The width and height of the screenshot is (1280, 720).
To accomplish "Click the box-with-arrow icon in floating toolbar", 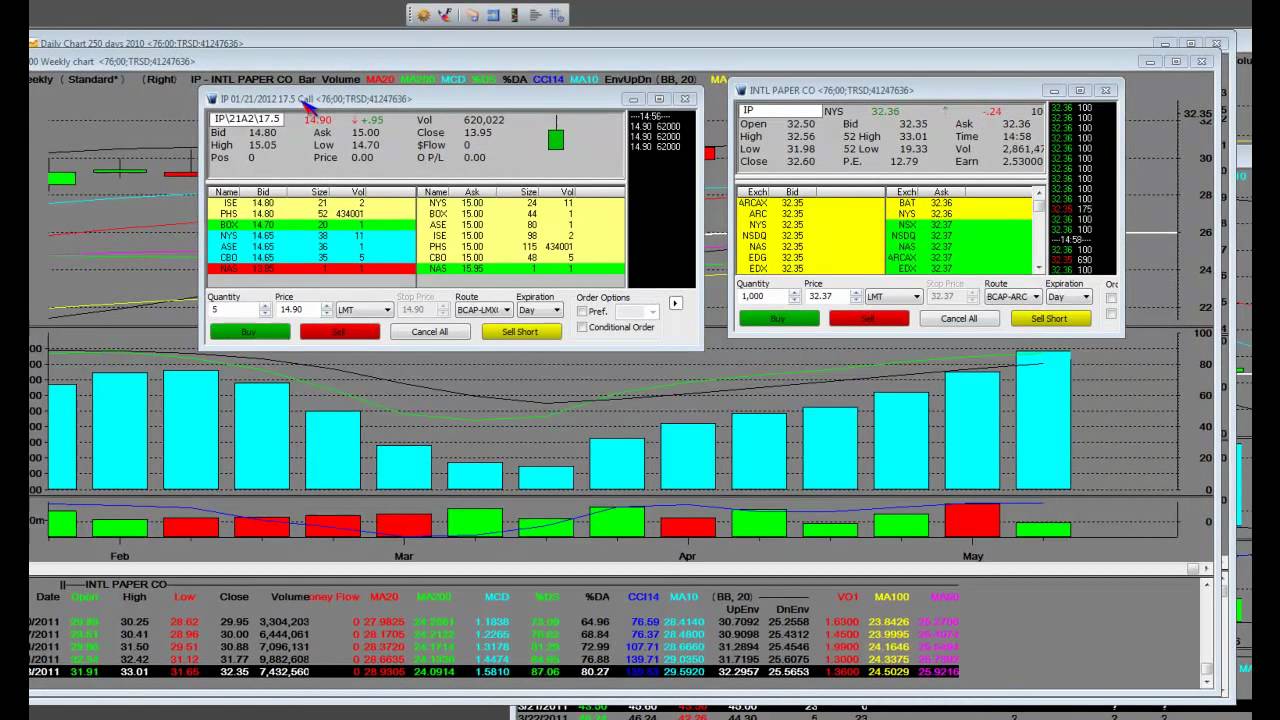I will (472, 15).
